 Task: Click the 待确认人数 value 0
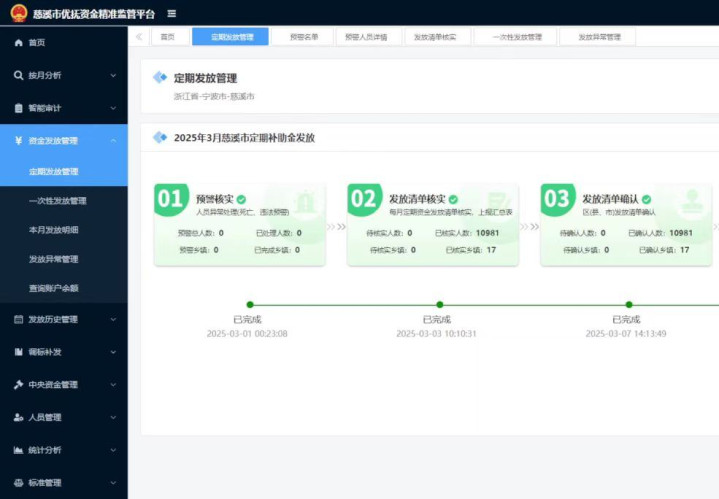pos(603,233)
